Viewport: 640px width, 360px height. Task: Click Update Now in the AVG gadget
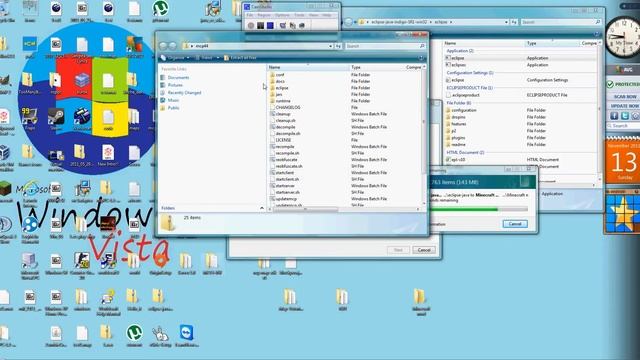point(624,106)
